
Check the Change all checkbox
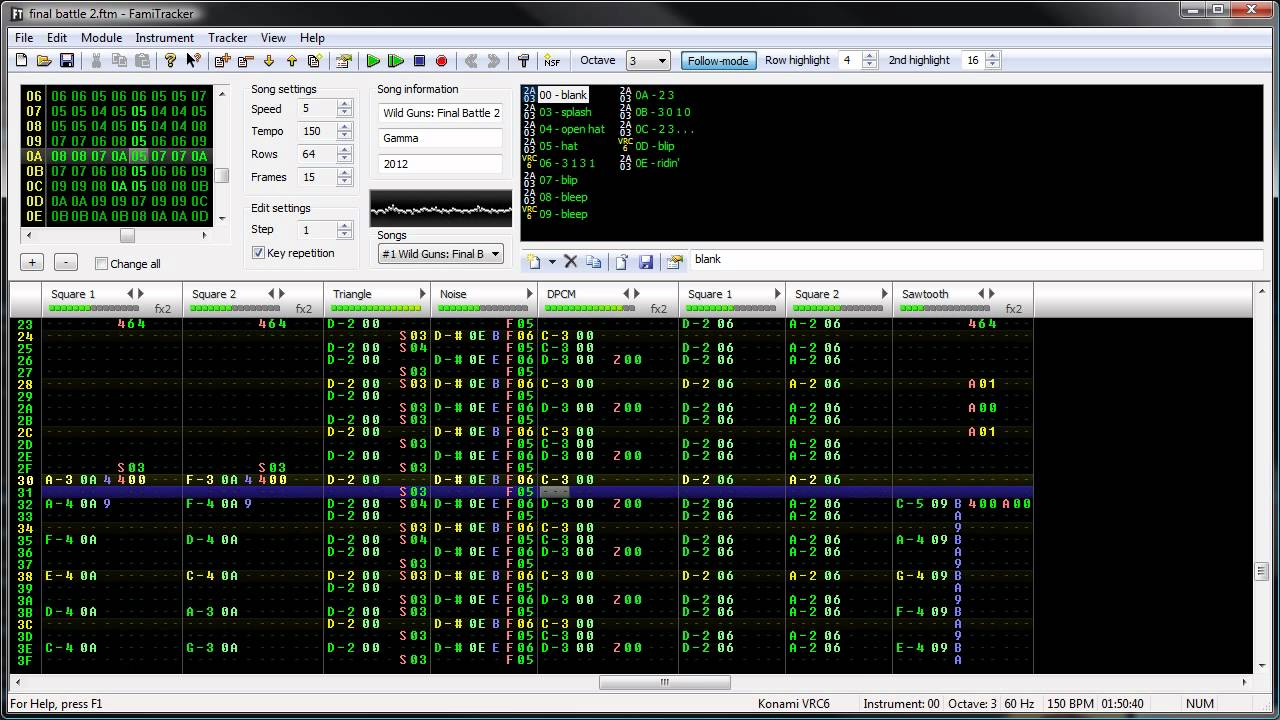click(x=101, y=264)
